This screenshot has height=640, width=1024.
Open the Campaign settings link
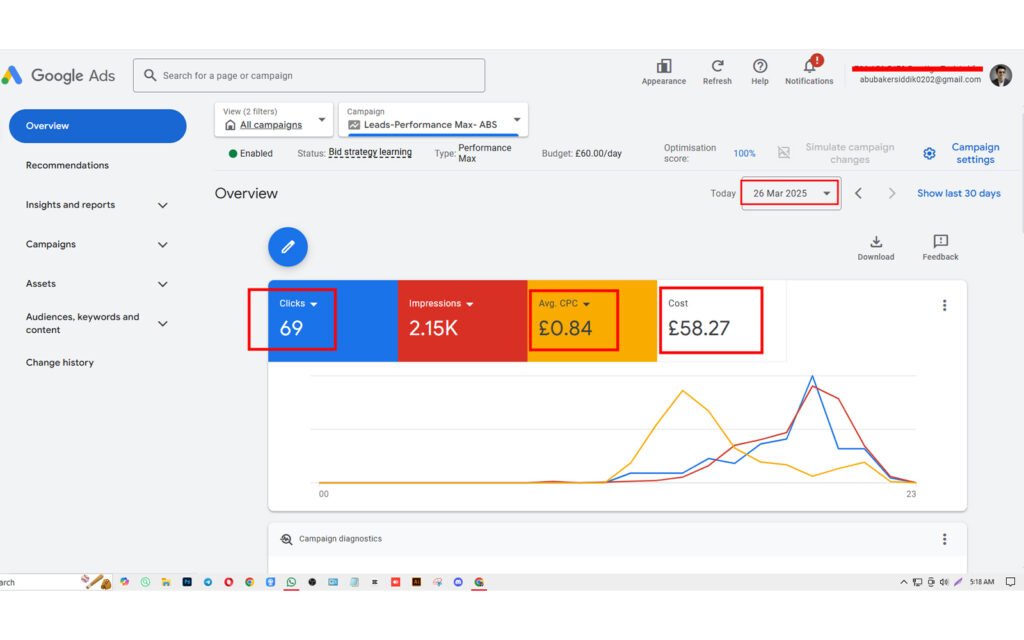click(975, 153)
